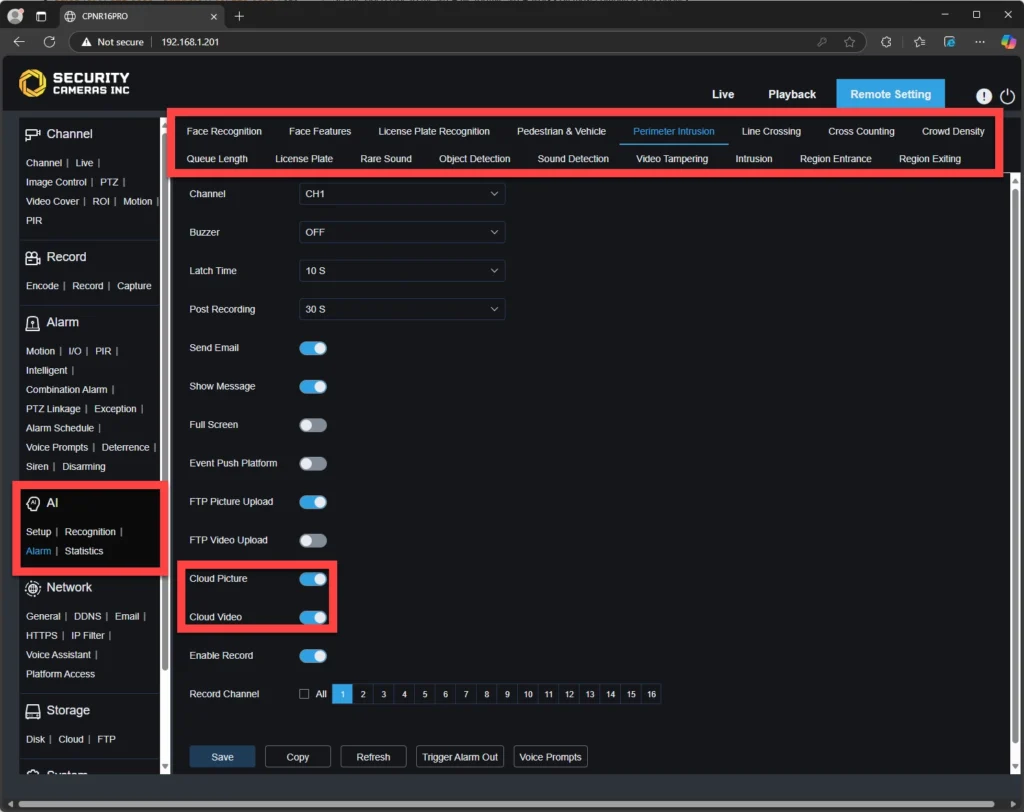Switch to the Region Entrance tab

[835, 159]
